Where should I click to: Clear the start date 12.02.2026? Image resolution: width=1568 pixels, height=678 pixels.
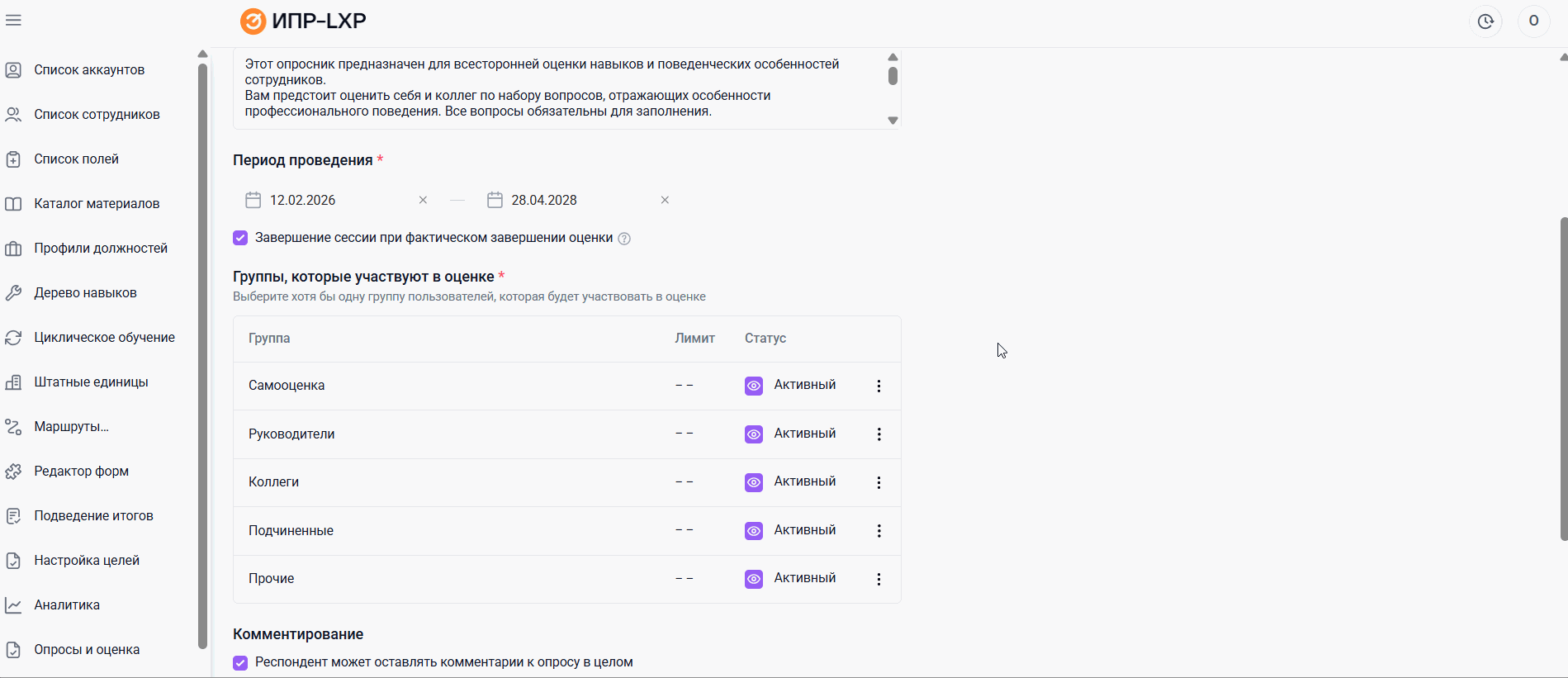(423, 200)
